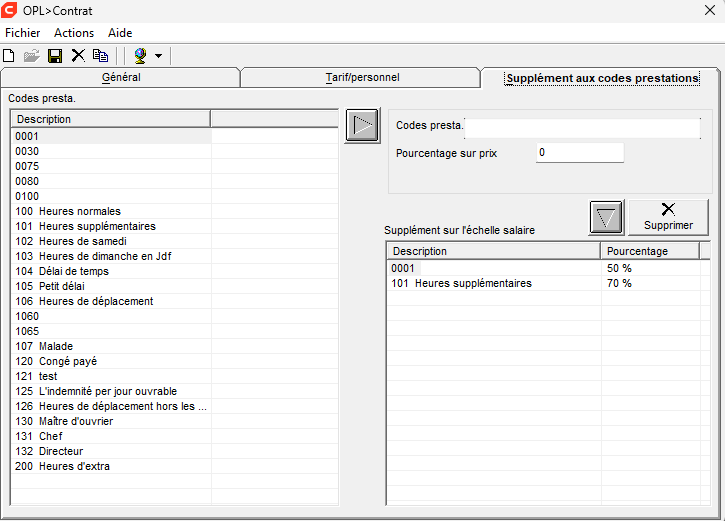Open the dropdown arrow beside the globe icon
This screenshot has height=521, width=725.
159,56
